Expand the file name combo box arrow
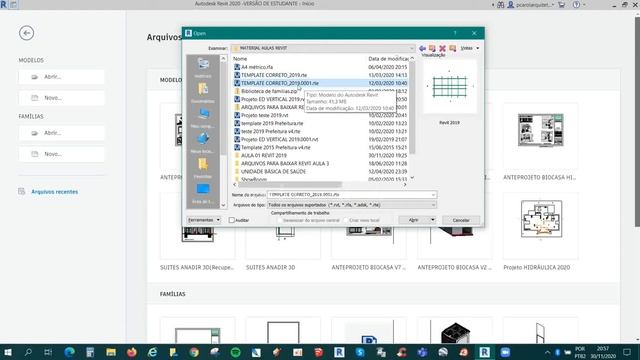The width and height of the screenshot is (640, 360). click(x=433, y=195)
